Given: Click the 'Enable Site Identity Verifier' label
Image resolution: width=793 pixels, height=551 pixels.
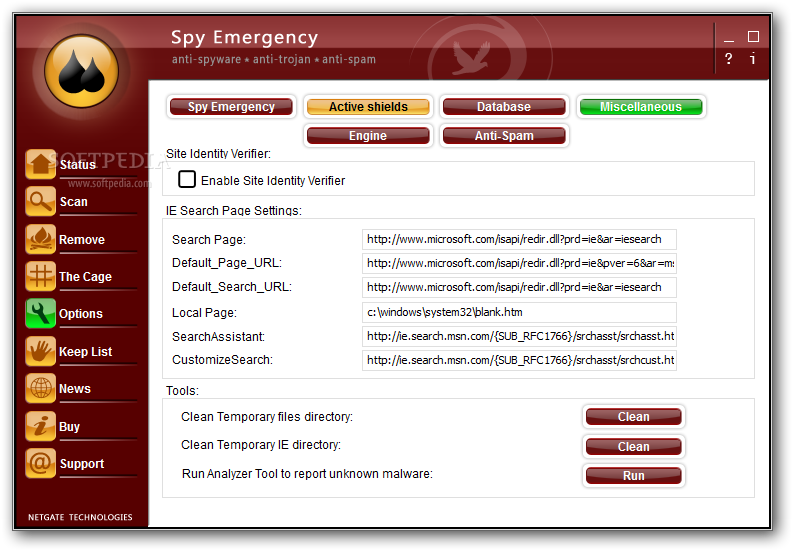Looking at the screenshot, I should coord(273,181).
